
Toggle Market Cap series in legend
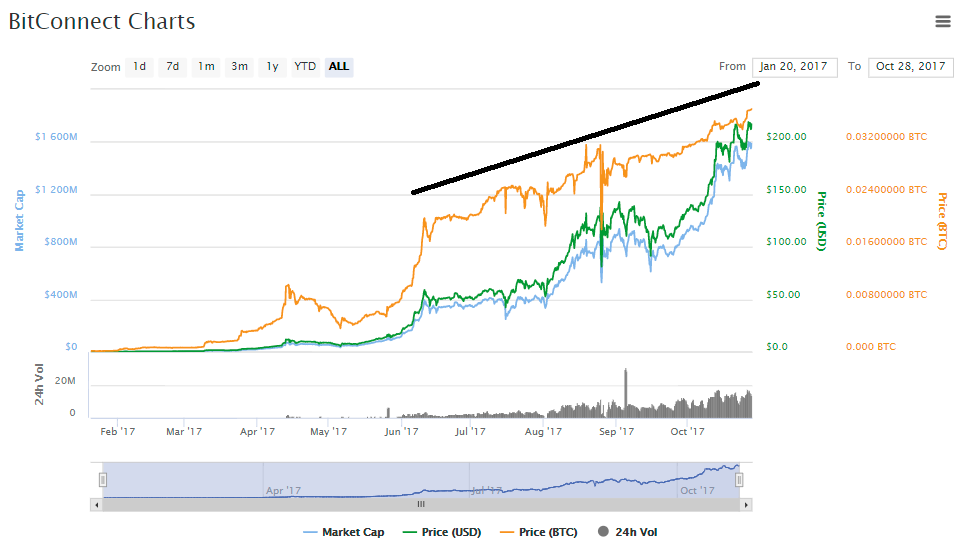[344, 532]
